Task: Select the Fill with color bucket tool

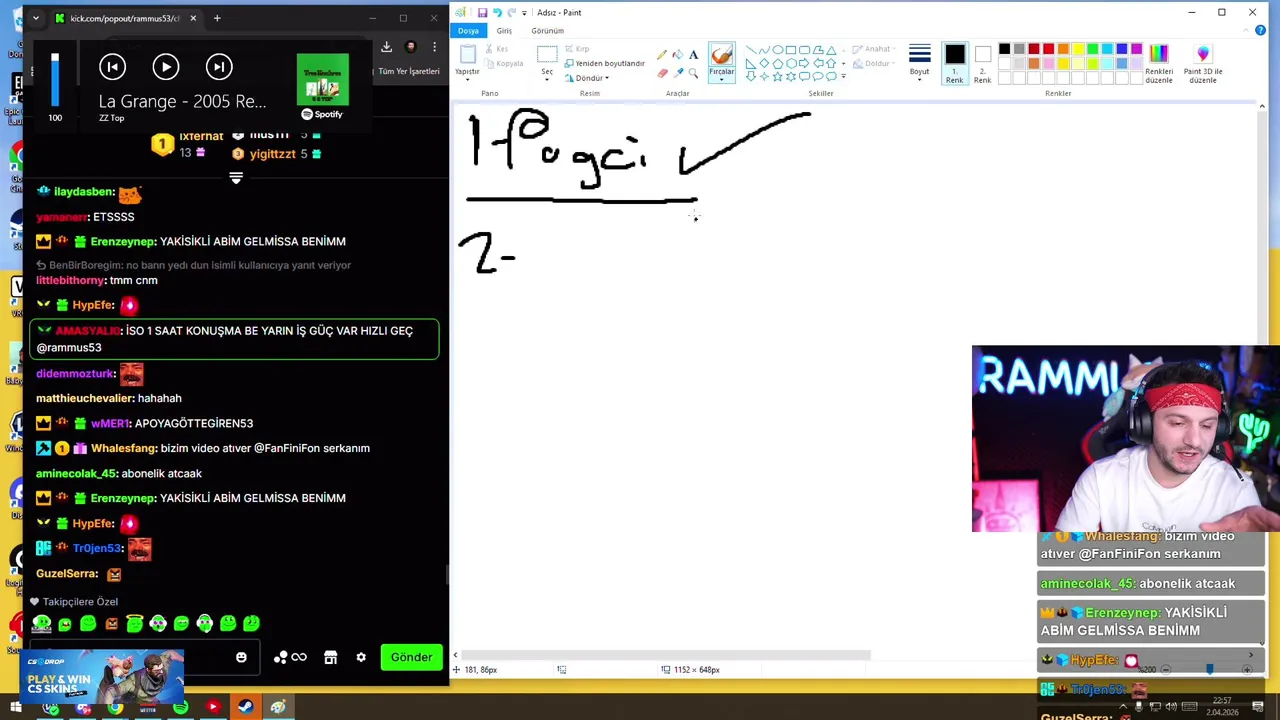Action: (x=678, y=55)
